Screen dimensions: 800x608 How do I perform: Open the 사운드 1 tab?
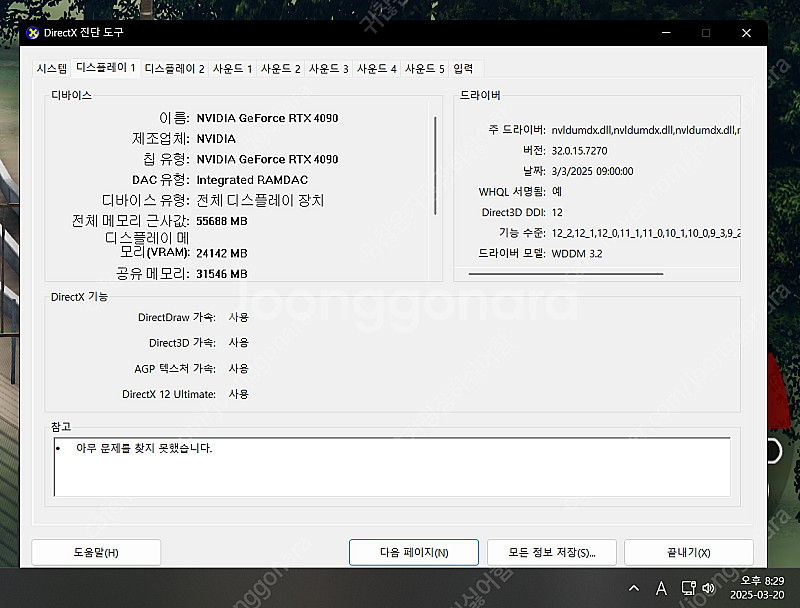pyautogui.click(x=232, y=69)
